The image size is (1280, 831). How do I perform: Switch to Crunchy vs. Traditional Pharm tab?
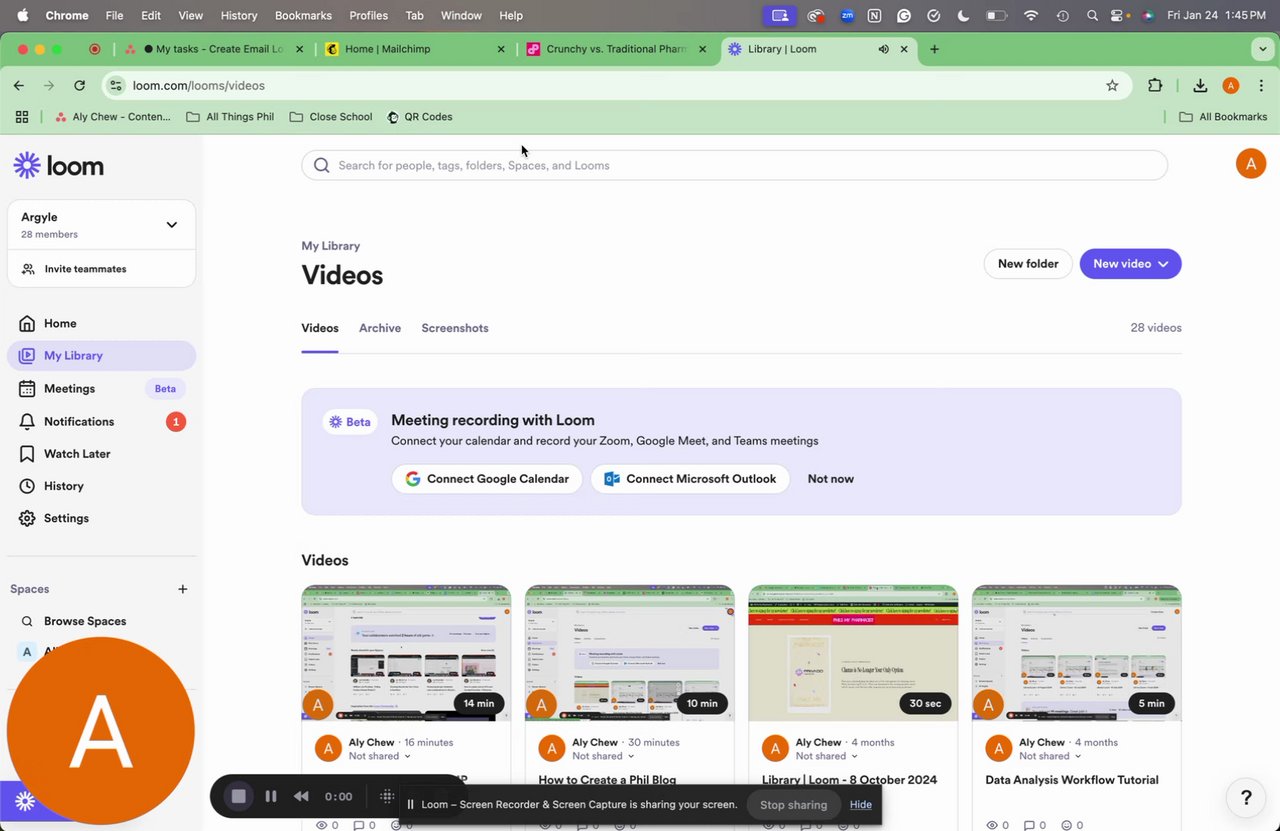point(615,49)
